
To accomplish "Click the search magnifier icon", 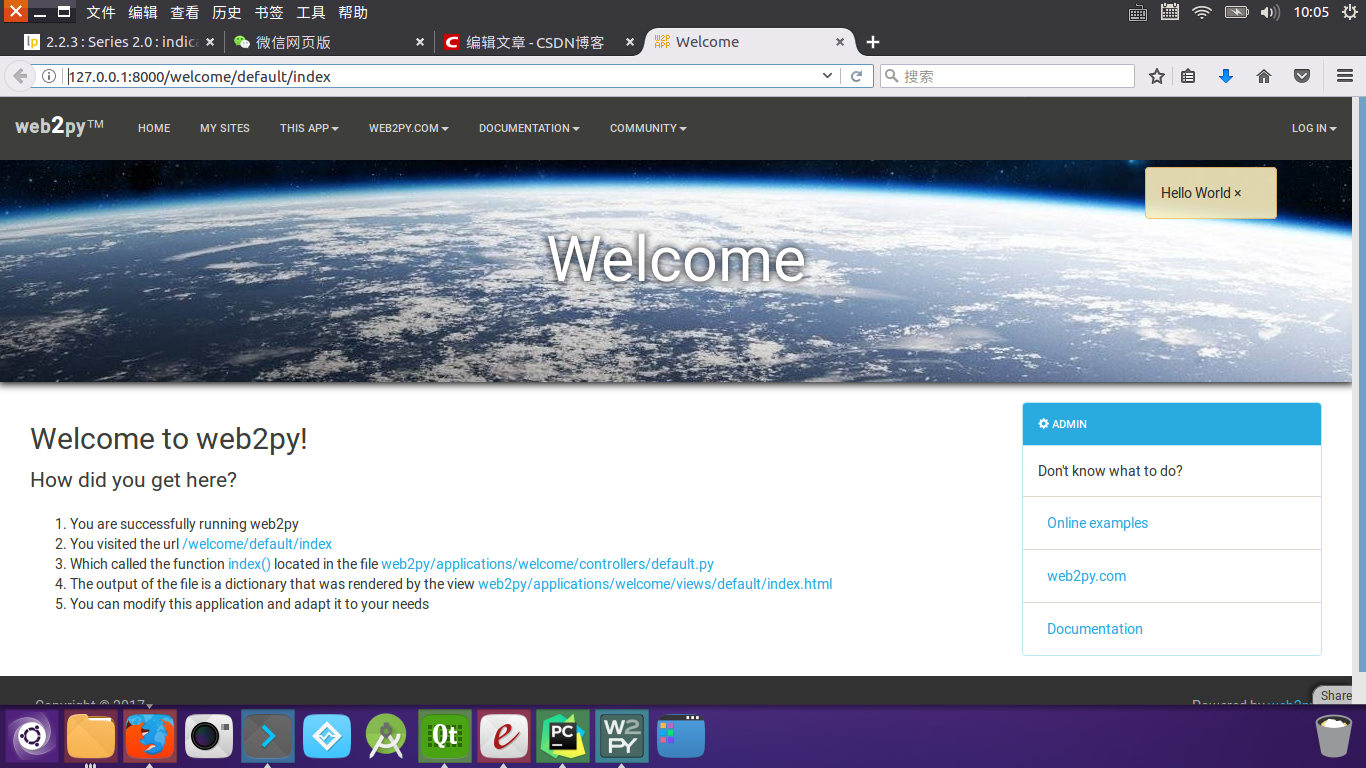I will pos(891,77).
